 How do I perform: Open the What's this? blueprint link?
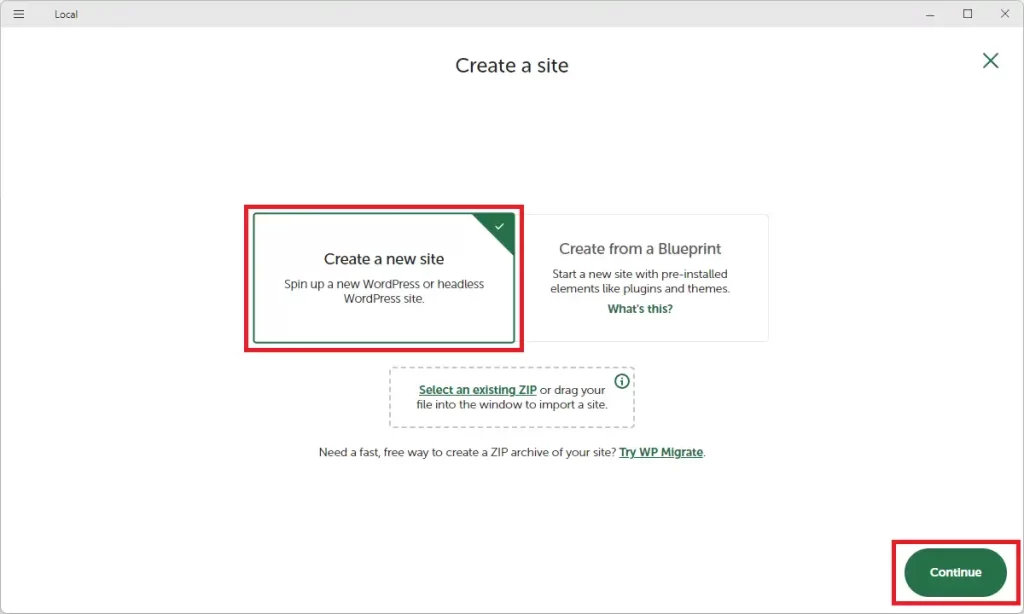pos(640,309)
